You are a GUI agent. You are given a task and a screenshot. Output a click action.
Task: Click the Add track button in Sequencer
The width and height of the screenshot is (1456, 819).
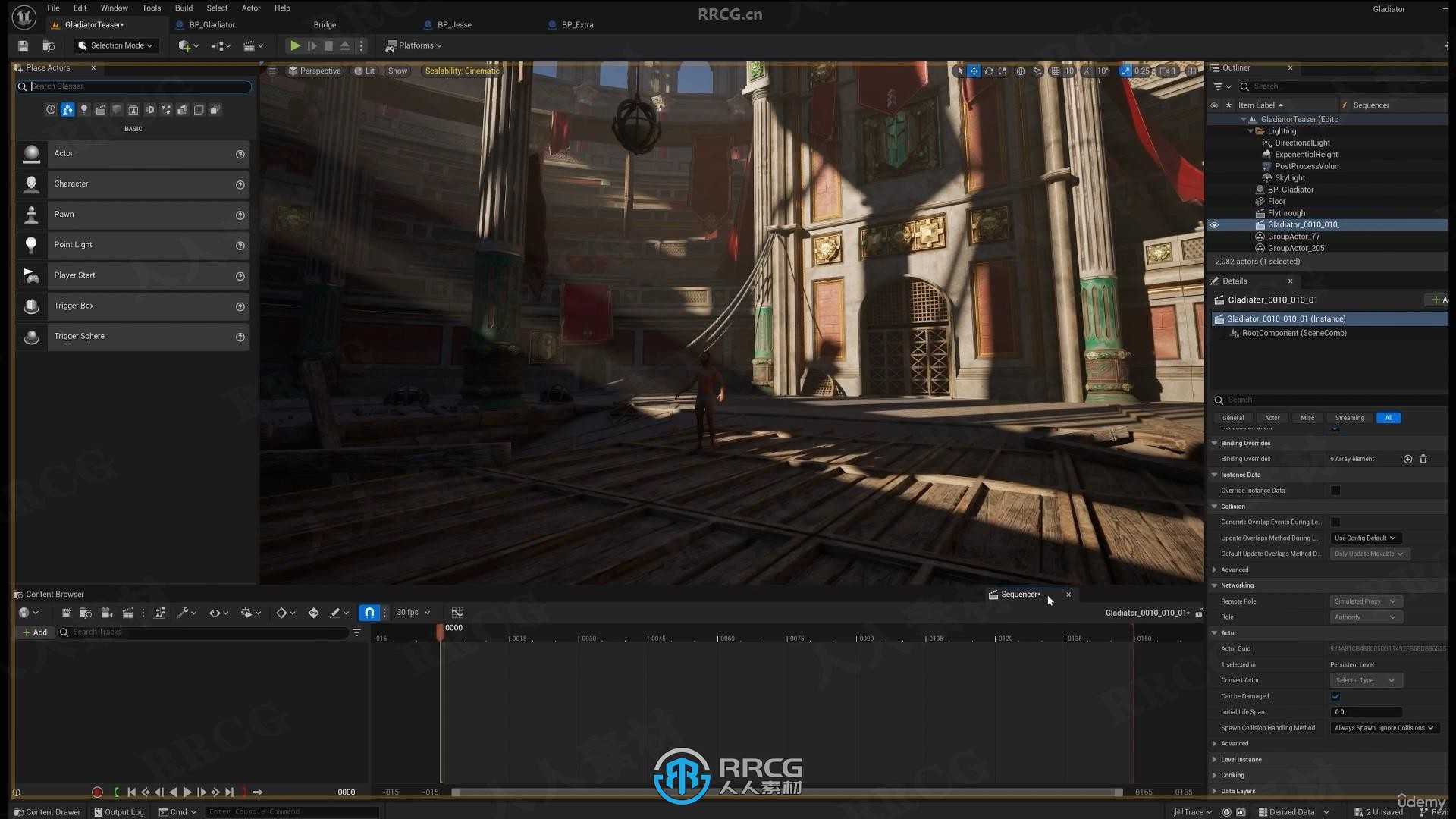pyautogui.click(x=35, y=632)
